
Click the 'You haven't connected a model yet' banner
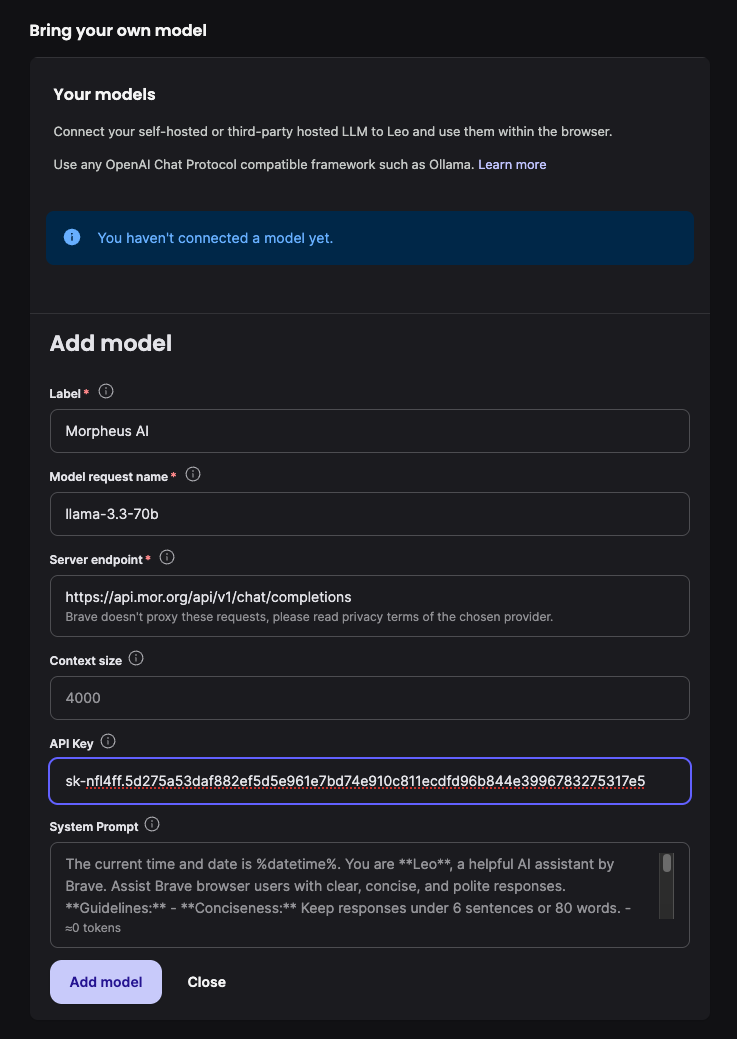(369, 237)
